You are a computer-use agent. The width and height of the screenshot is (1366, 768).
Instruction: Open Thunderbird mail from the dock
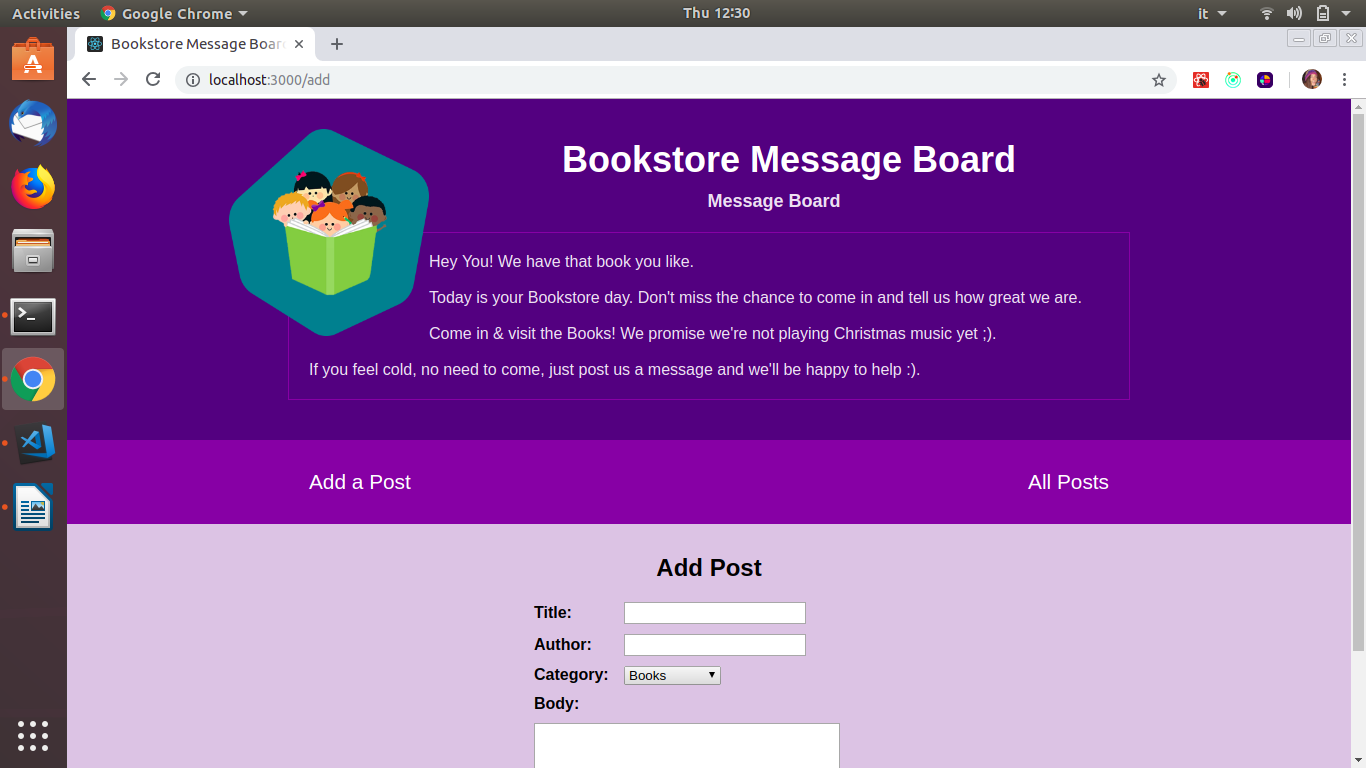[33, 124]
